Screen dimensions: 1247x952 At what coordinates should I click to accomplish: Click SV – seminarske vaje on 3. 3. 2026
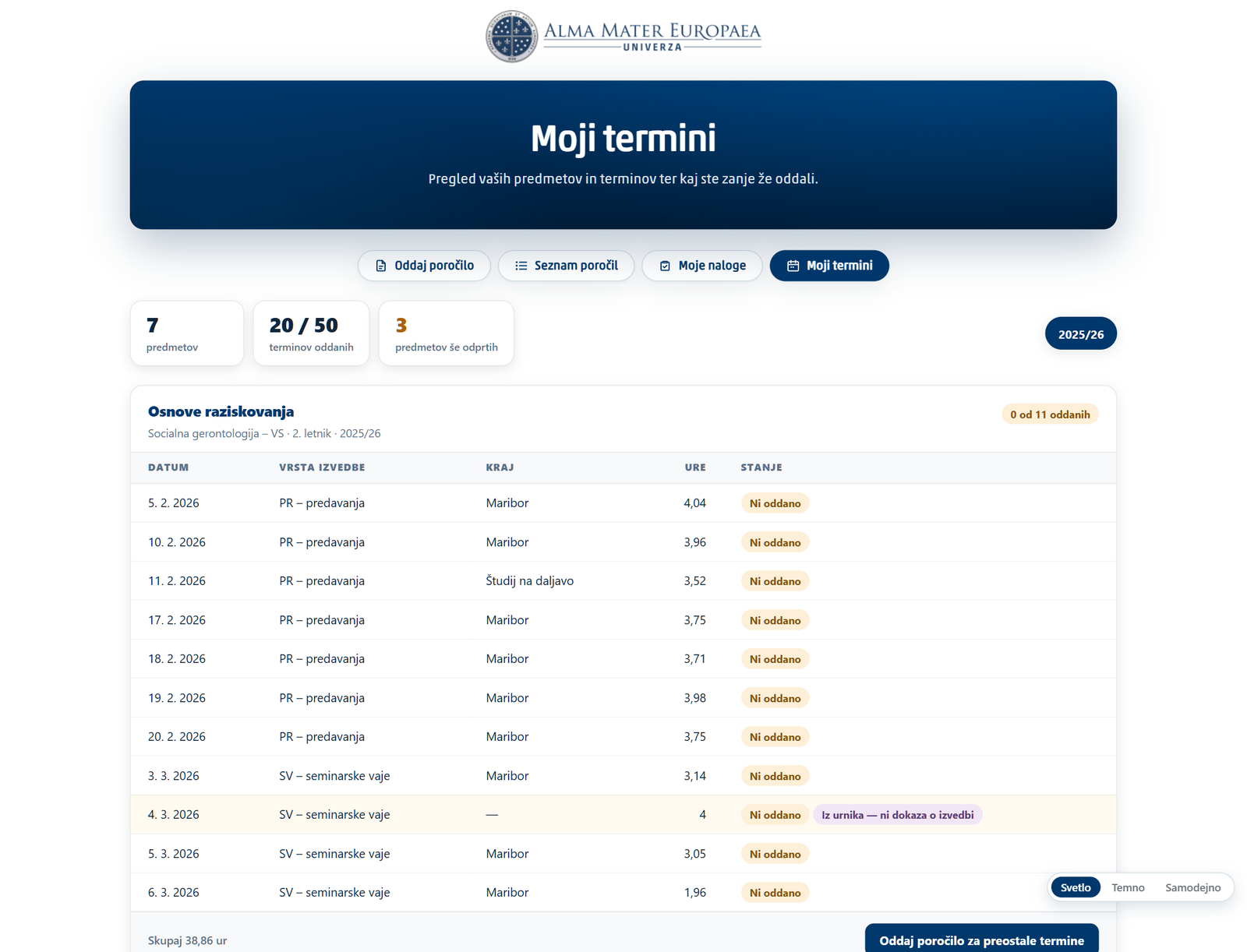pyautogui.click(x=334, y=776)
